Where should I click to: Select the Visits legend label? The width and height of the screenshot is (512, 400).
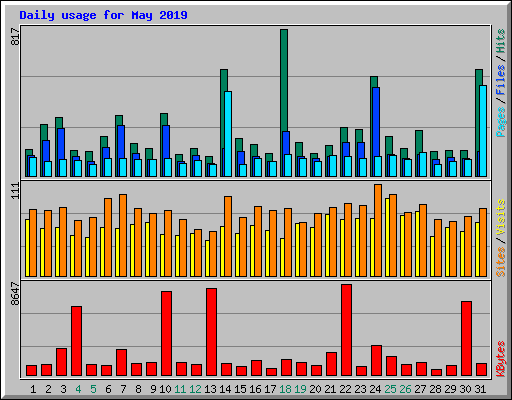click(501, 218)
